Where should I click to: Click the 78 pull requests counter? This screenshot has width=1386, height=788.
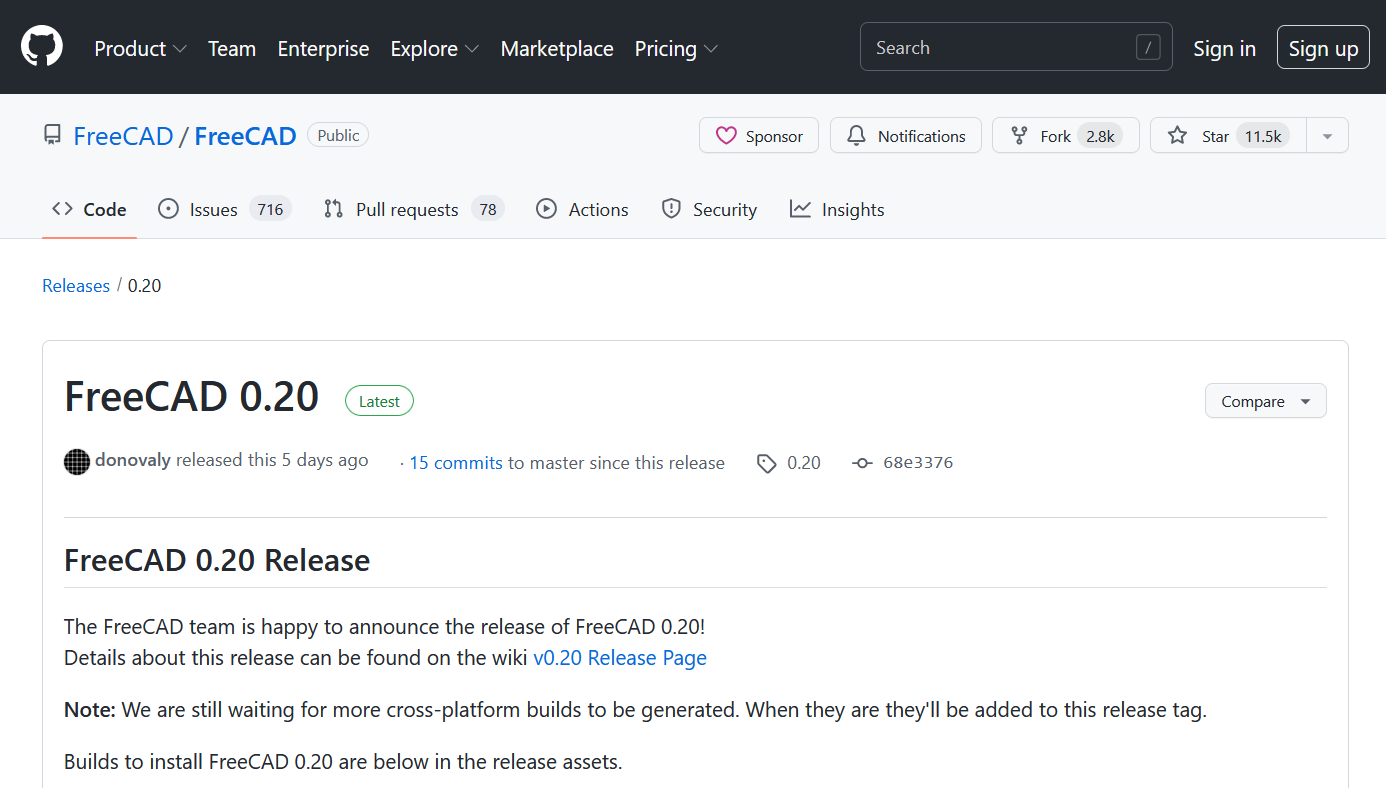(488, 209)
